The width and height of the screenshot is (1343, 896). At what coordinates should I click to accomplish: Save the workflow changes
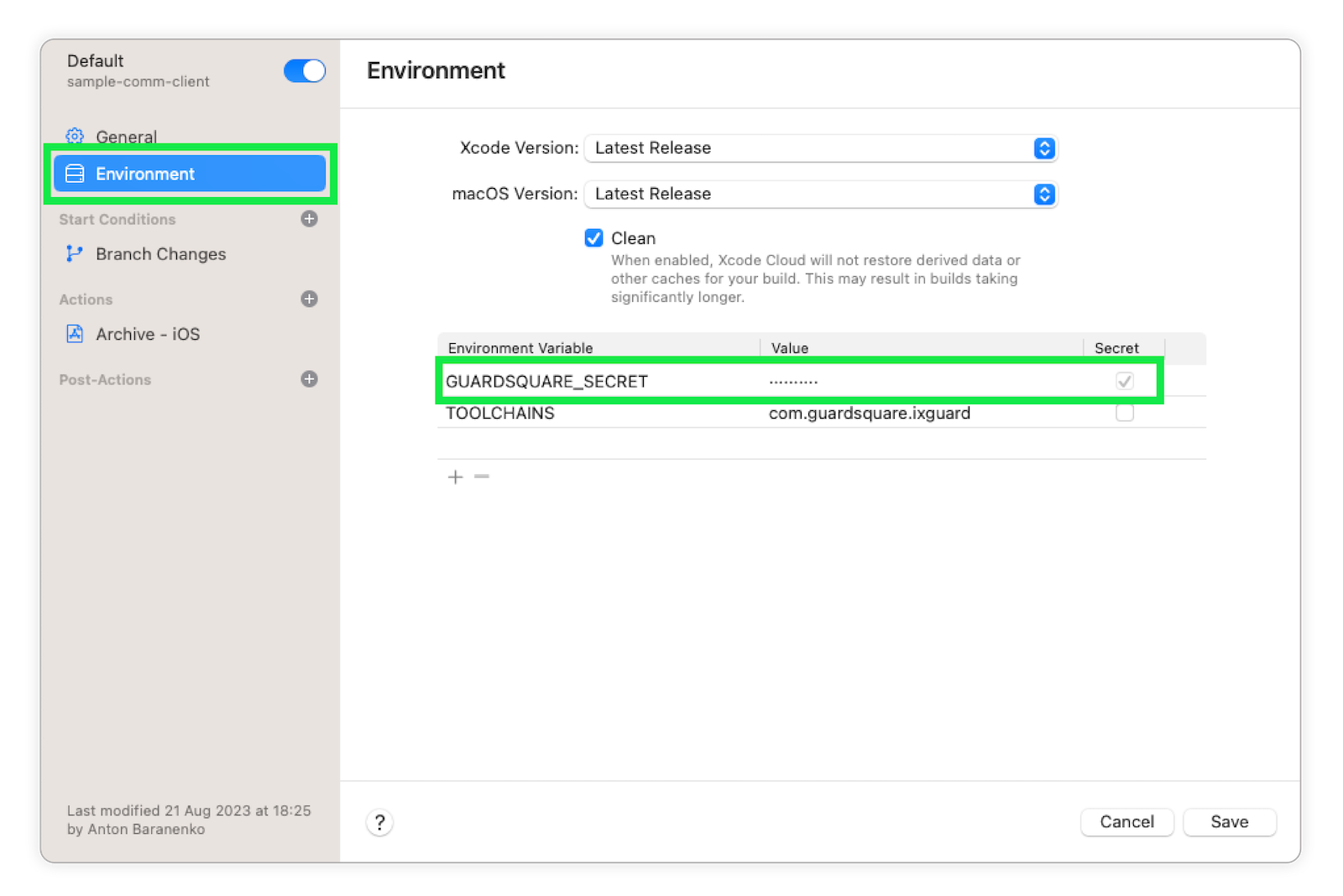coord(1229,822)
